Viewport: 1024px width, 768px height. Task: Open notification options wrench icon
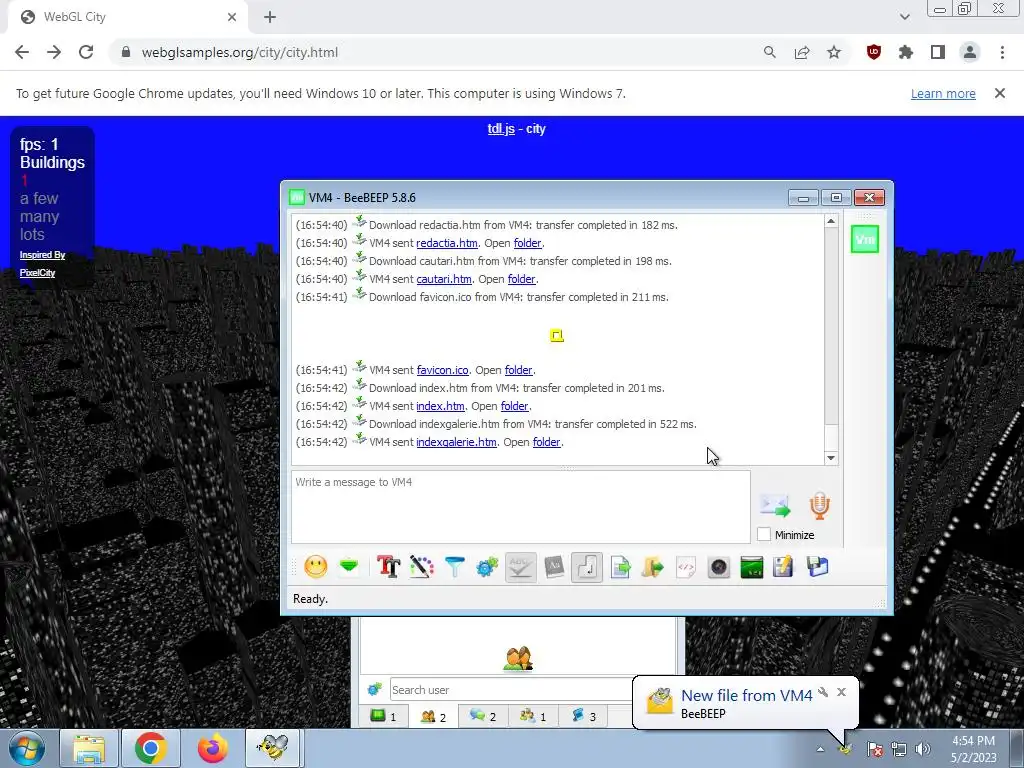[824, 692]
